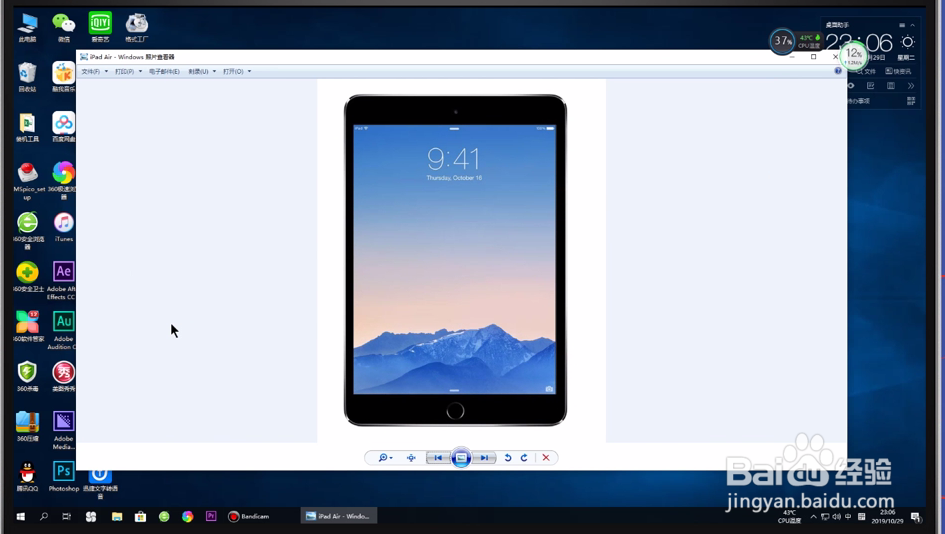The image size is (945, 534).
Task: Click the taskbar search magnifier
Action: (x=43, y=517)
